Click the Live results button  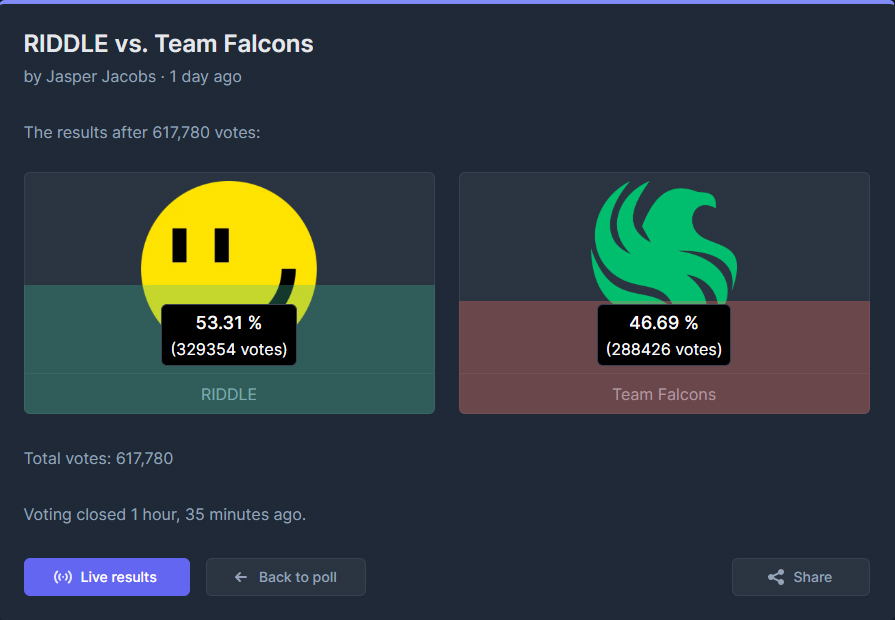107,577
